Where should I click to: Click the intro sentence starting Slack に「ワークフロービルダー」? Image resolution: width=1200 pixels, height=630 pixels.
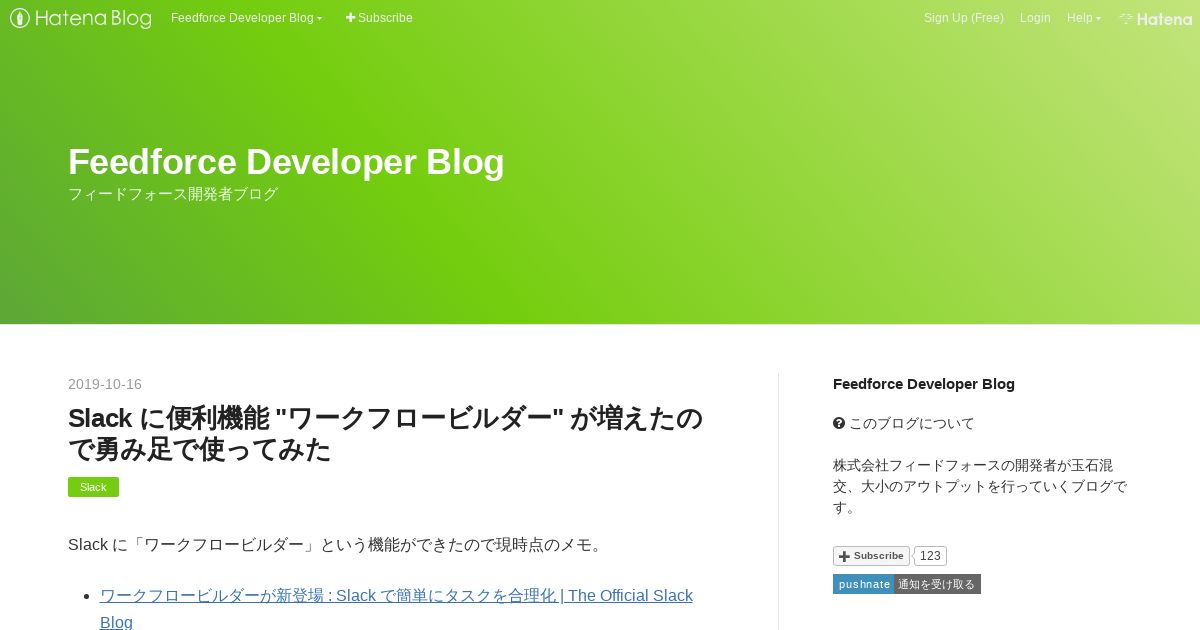click(338, 545)
